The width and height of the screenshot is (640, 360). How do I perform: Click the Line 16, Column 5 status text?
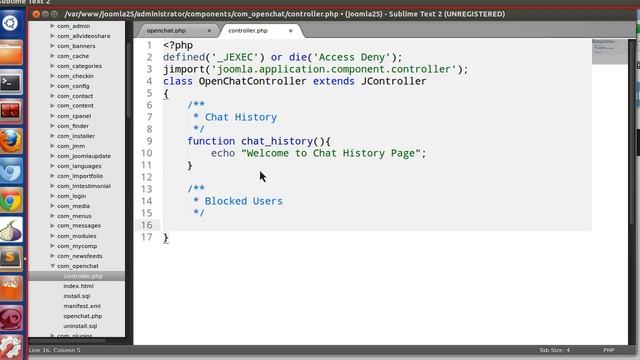tap(55, 350)
